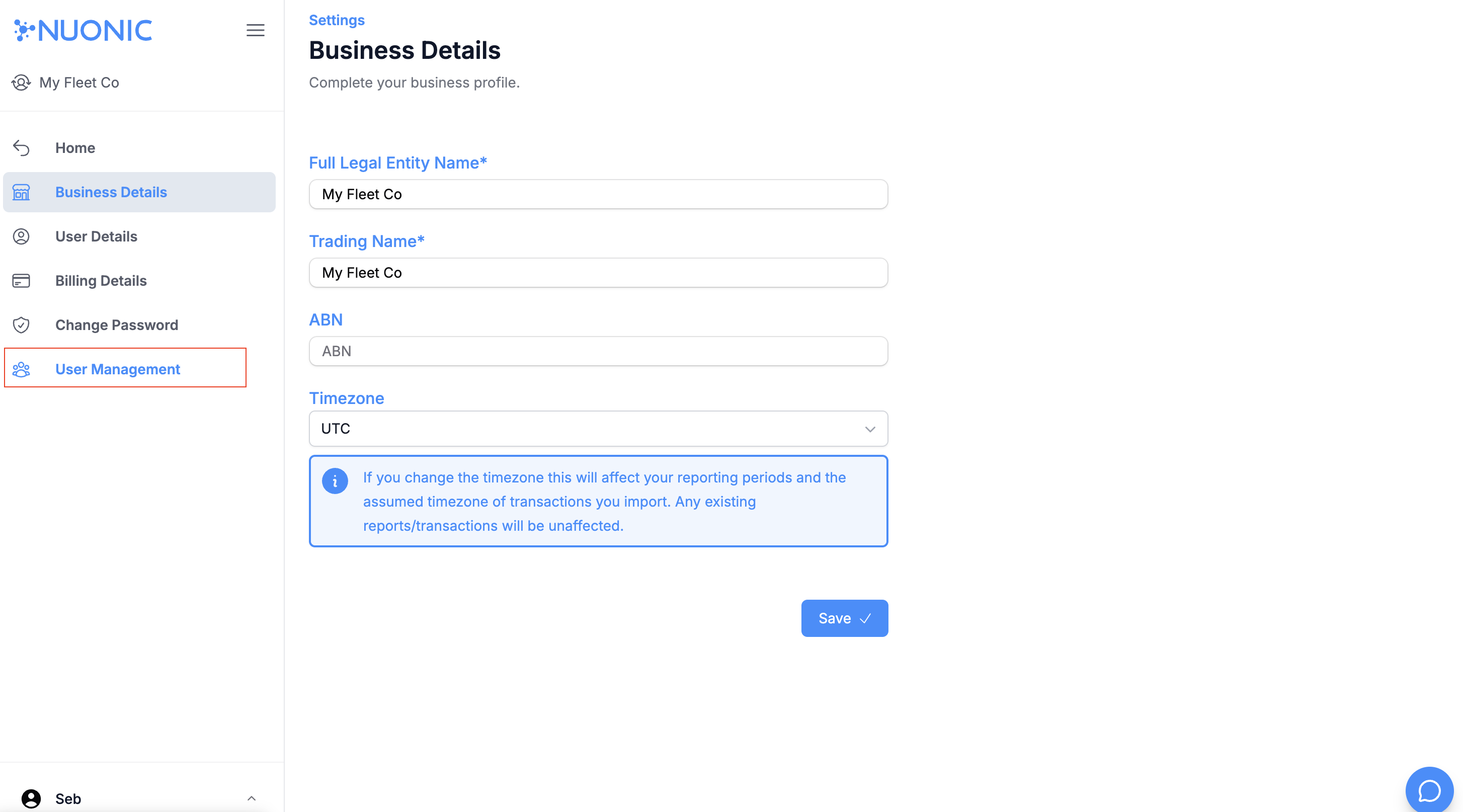1463x812 pixels.
Task: Click the Trading Name* label
Action: [366, 241]
